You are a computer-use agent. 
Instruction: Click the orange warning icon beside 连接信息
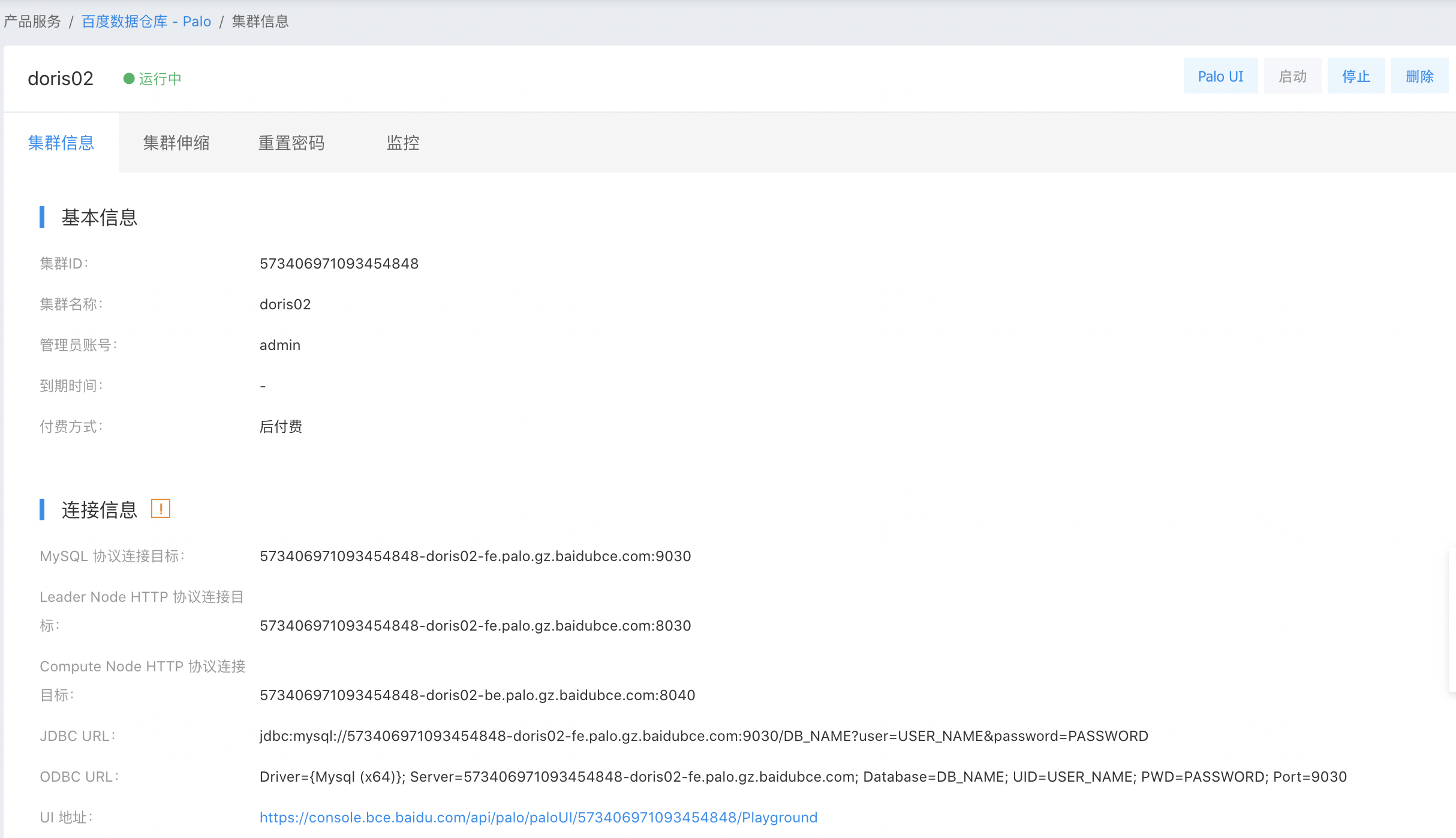click(161, 509)
